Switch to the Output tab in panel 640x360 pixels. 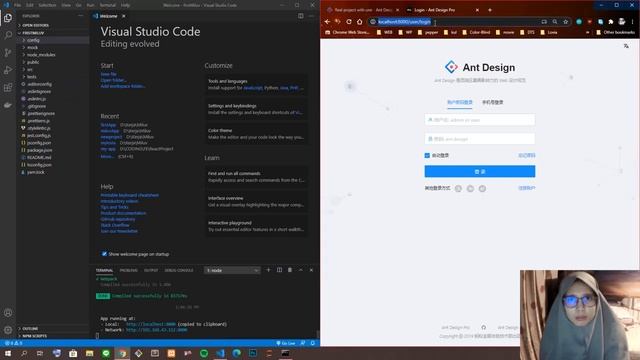click(x=151, y=270)
